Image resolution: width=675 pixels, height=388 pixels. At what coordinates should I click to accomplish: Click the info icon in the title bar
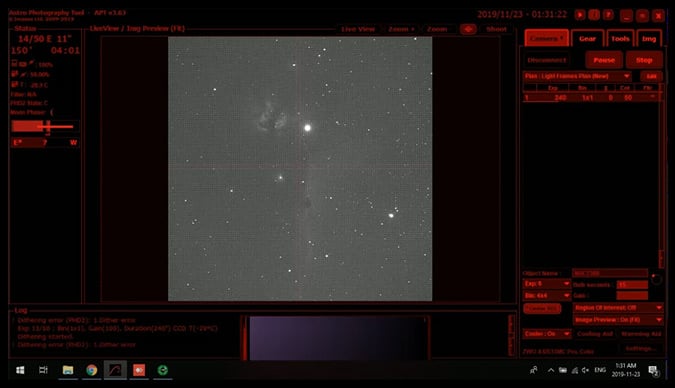coord(594,15)
